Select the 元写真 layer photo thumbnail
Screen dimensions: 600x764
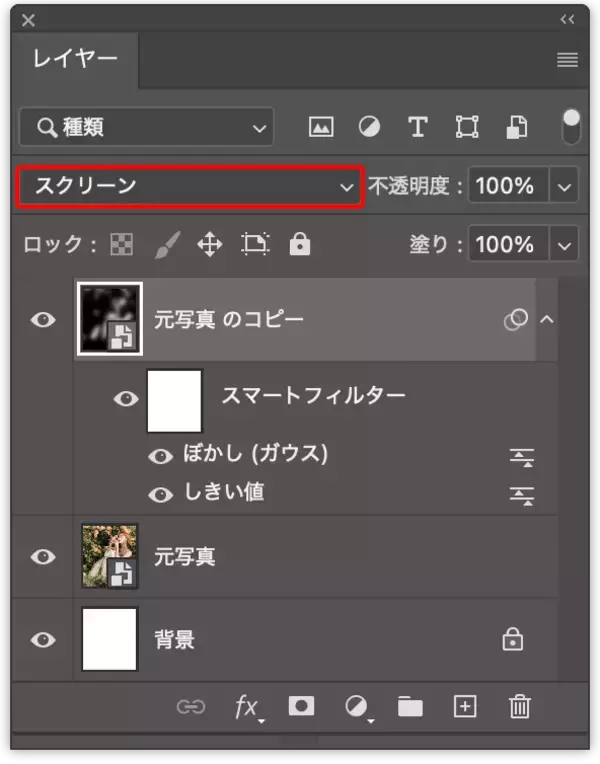point(110,556)
